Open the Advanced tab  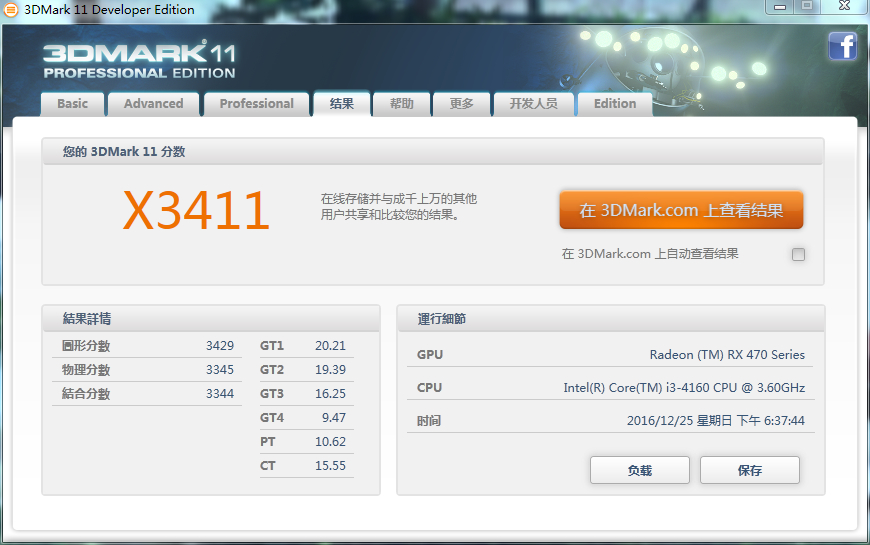click(154, 104)
